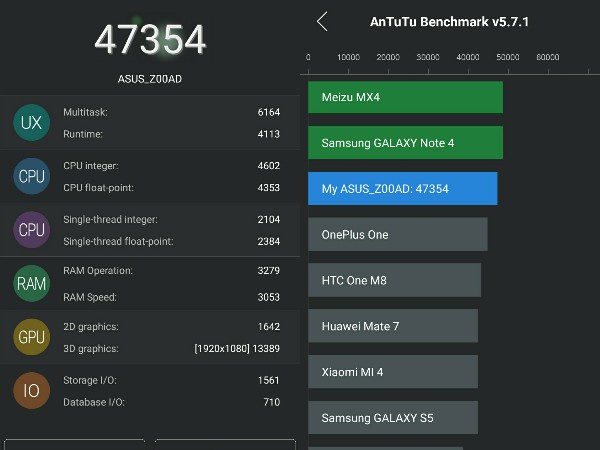
Task: Click the CPU float-point label
Action: (x=98, y=188)
